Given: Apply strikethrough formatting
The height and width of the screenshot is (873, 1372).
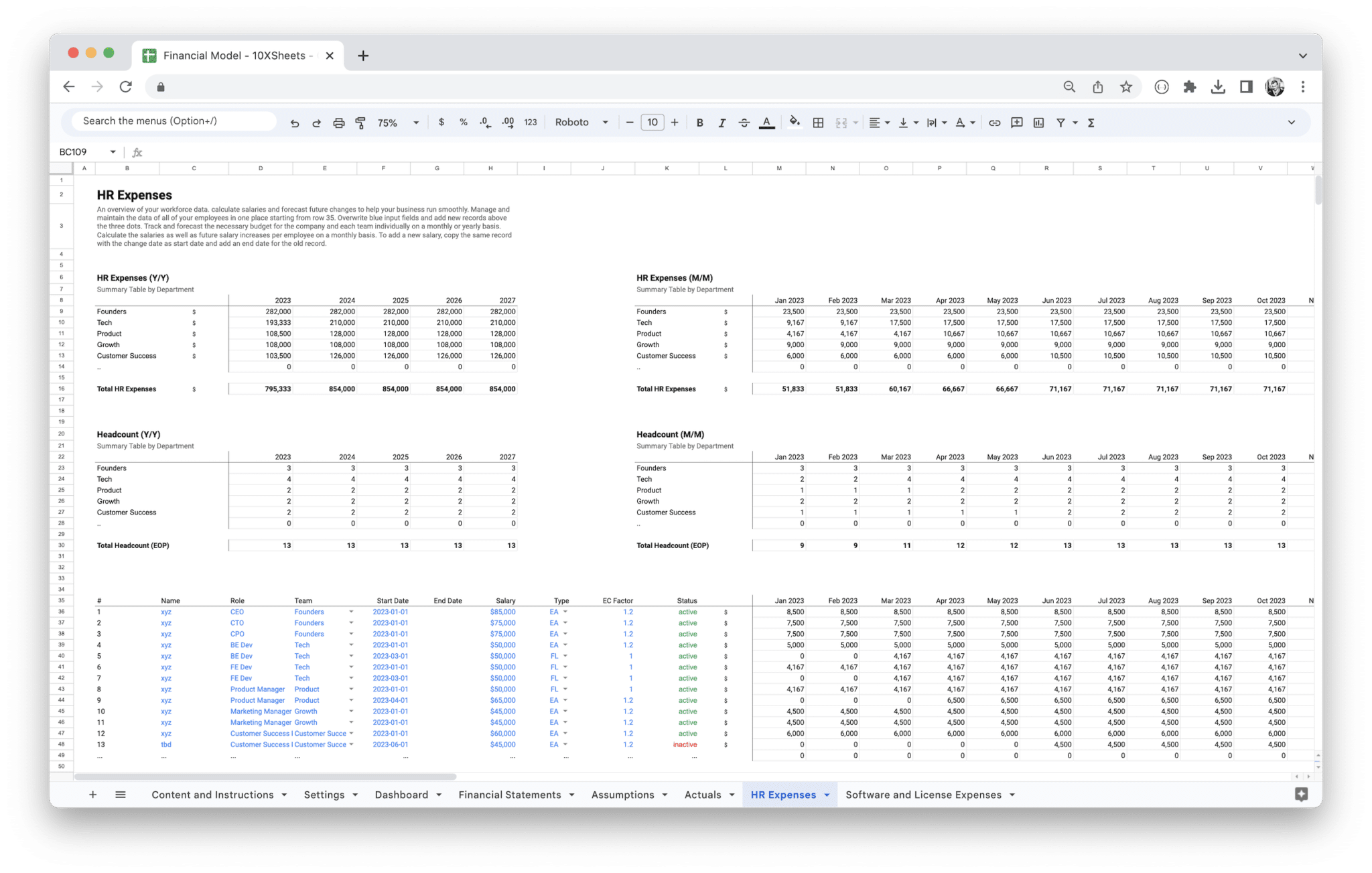Looking at the screenshot, I should [x=744, y=122].
